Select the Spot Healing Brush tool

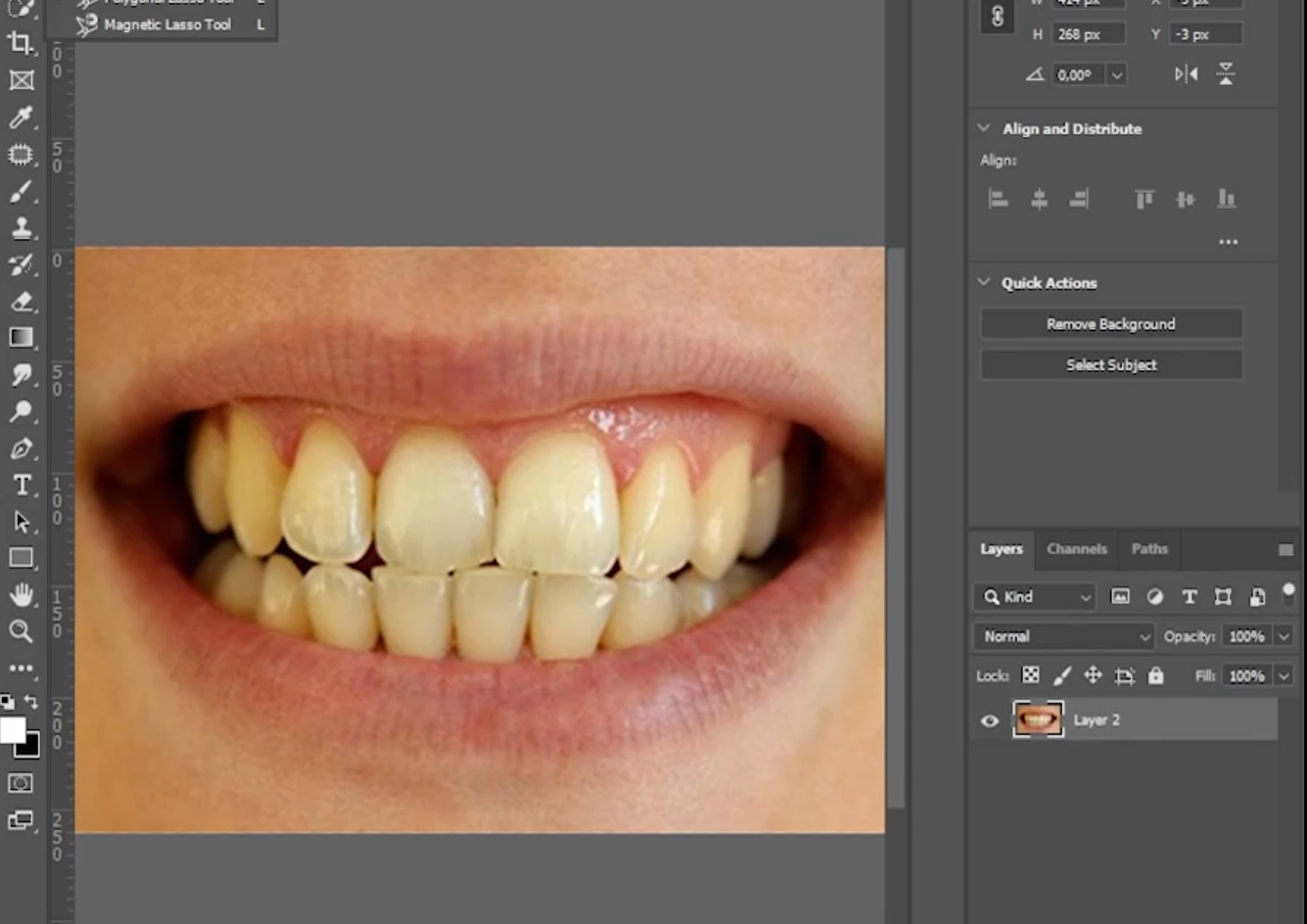pos(21,154)
